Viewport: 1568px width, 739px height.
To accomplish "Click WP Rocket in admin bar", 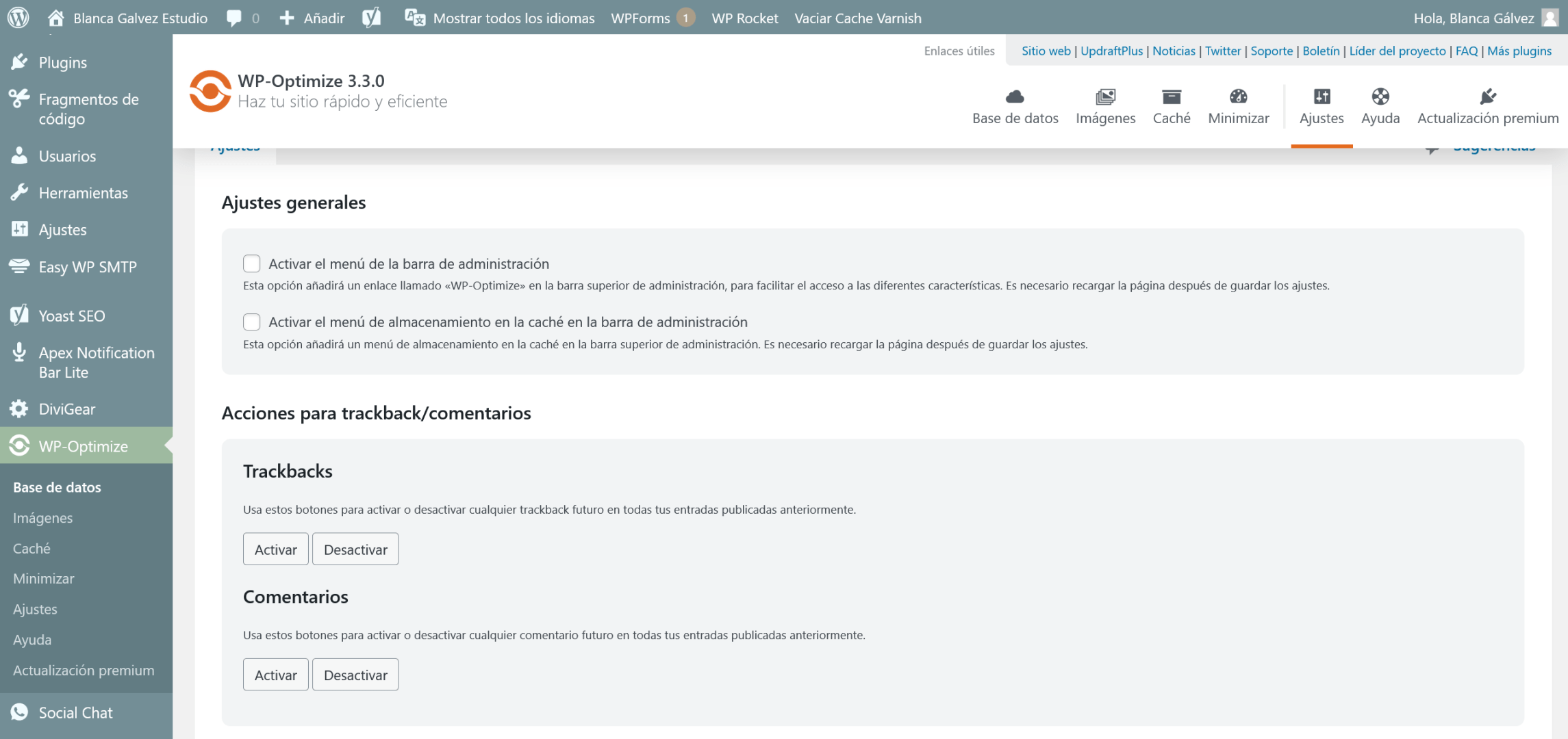I will click(x=745, y=18).
